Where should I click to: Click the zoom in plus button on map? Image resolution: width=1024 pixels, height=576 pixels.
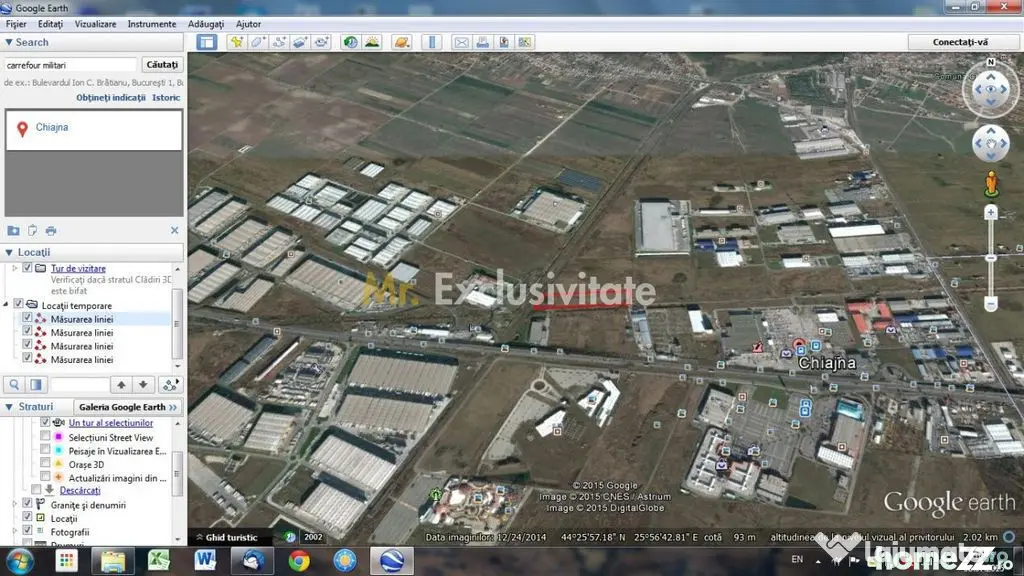pos(991,213)
